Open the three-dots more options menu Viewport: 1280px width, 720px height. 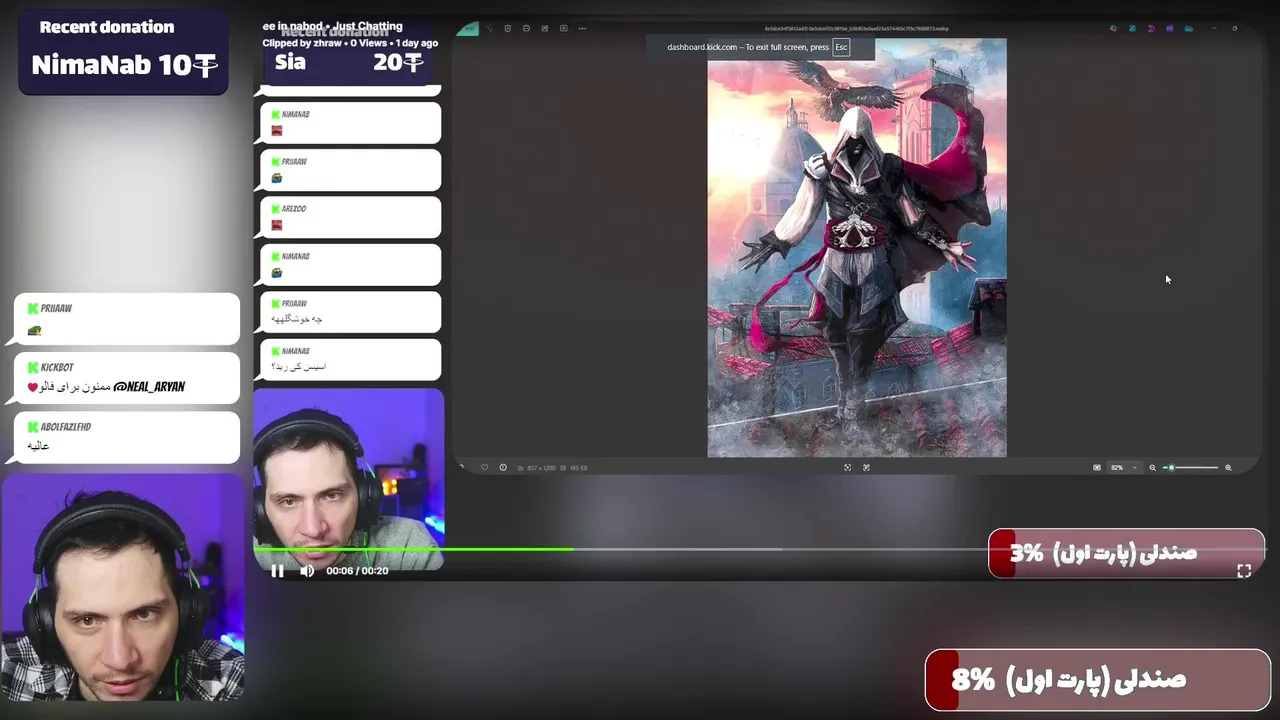582,28
